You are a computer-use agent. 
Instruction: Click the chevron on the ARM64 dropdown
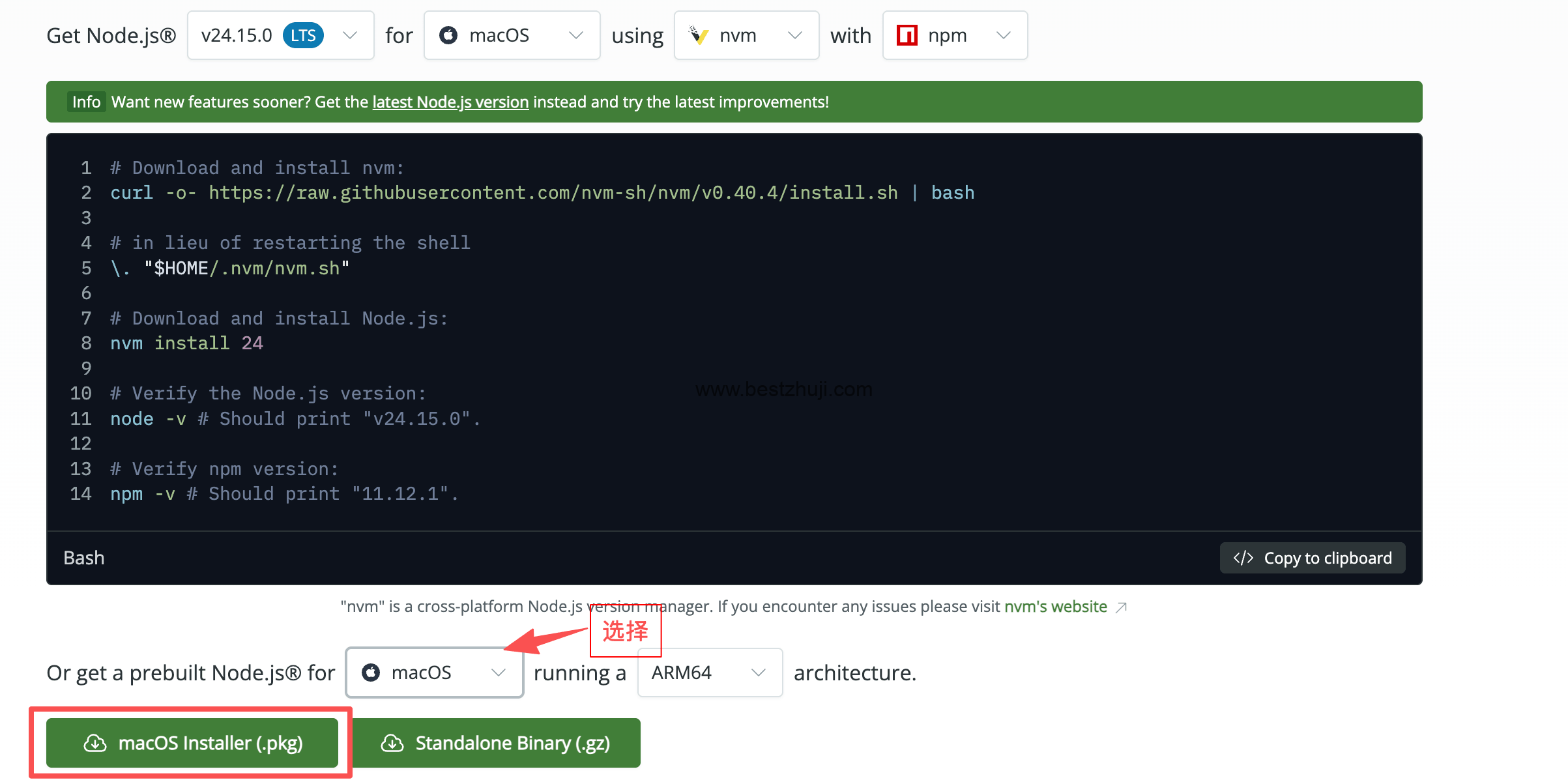759,673
